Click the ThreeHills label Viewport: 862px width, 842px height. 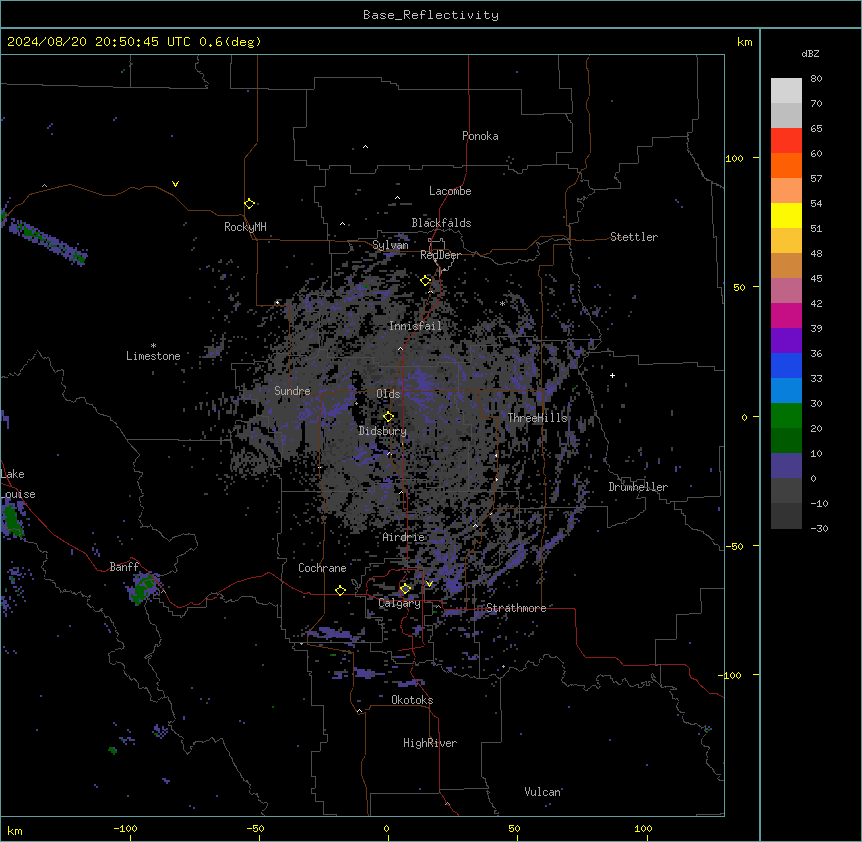point(537,418)
